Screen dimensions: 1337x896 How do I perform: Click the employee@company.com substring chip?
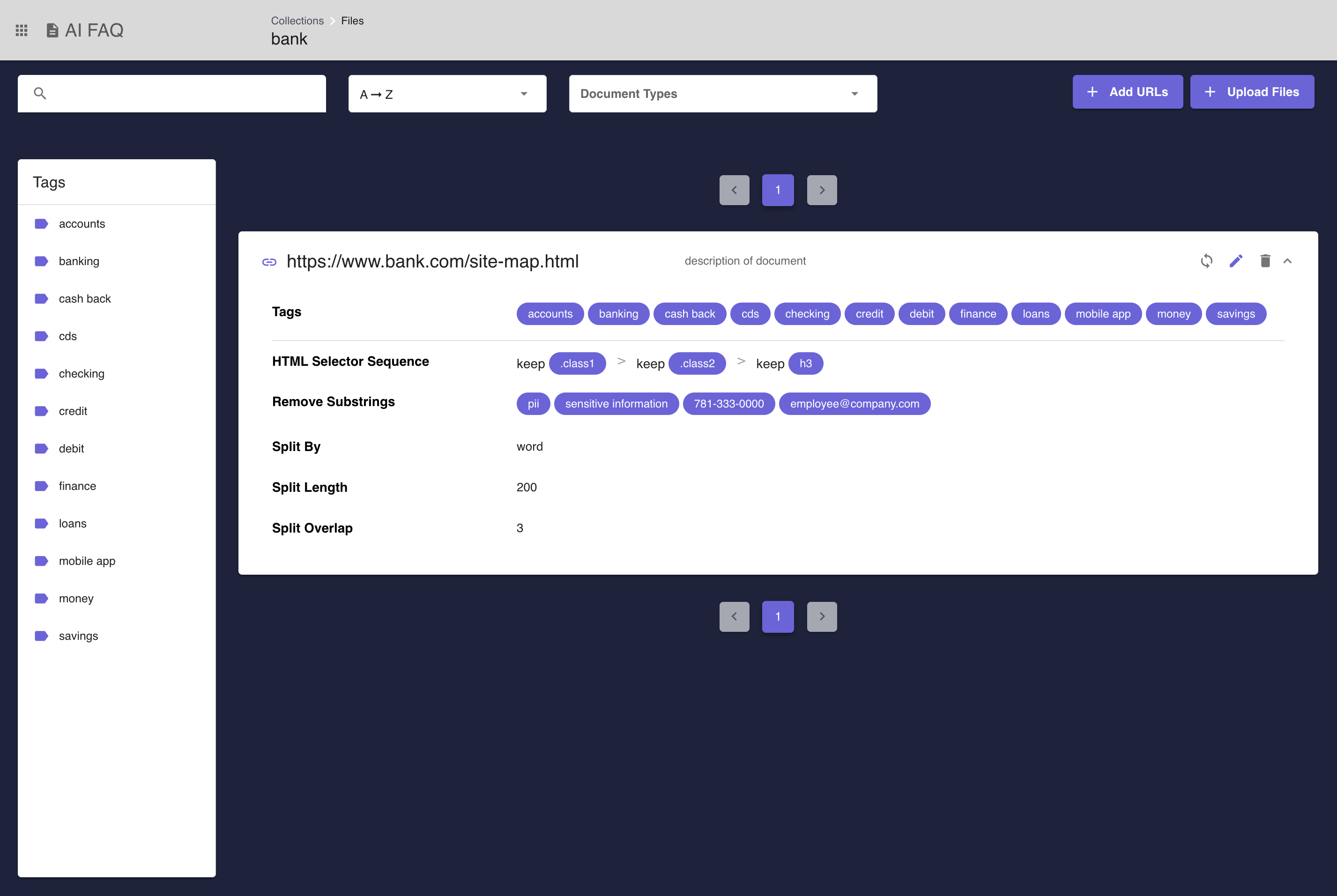(x=854, y=404)
